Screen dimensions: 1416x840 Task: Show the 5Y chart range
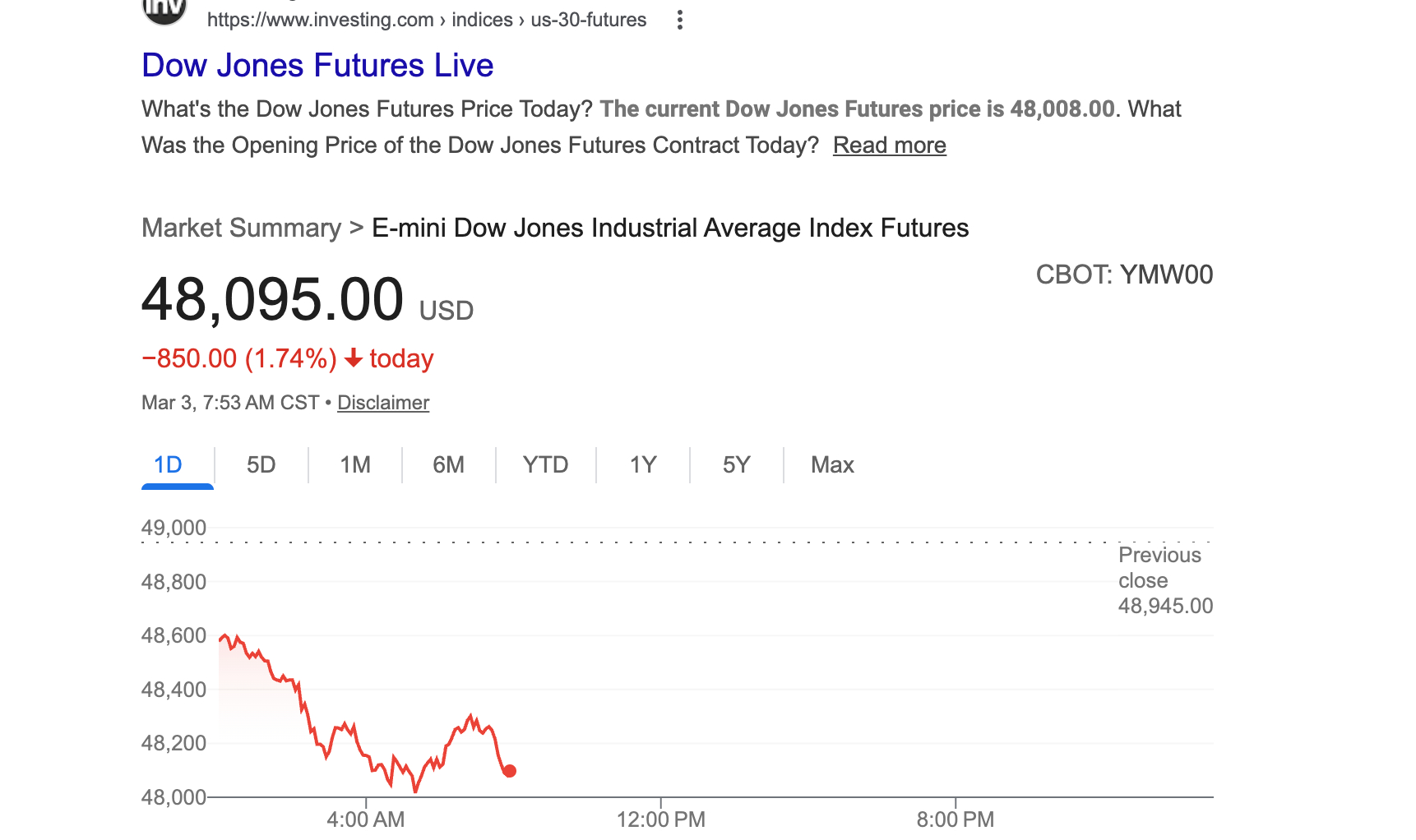pyautogui.click(x=736, y=465)
